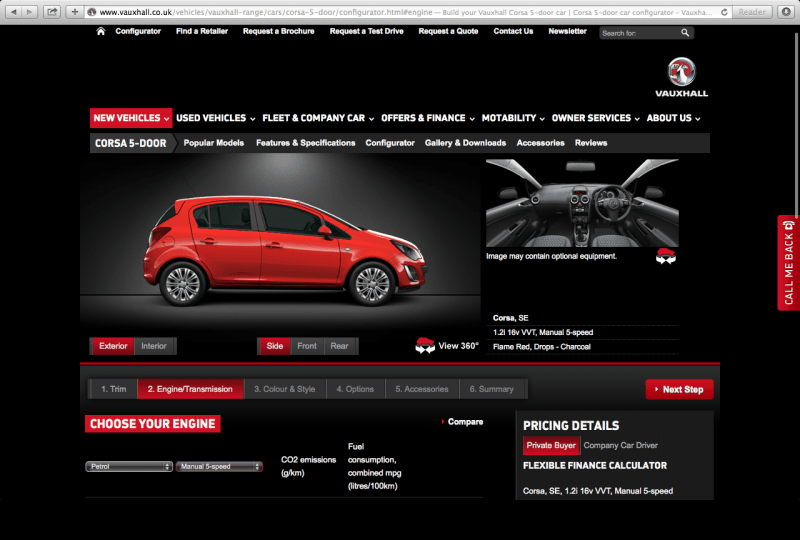Click the home icon in top navigation
The width and height of the screenshot is (800, 540).
click(101, 31)
